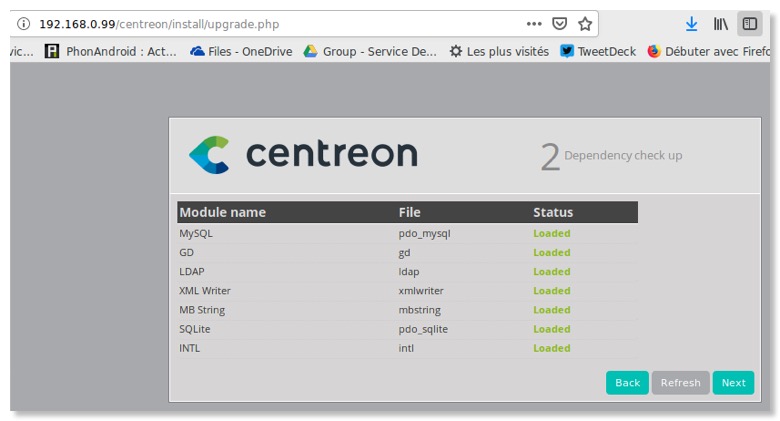The height and width of the screenshot is (421, 780).
Task: Open the Group - Service De... bookmark
Action: coord(370,51)
